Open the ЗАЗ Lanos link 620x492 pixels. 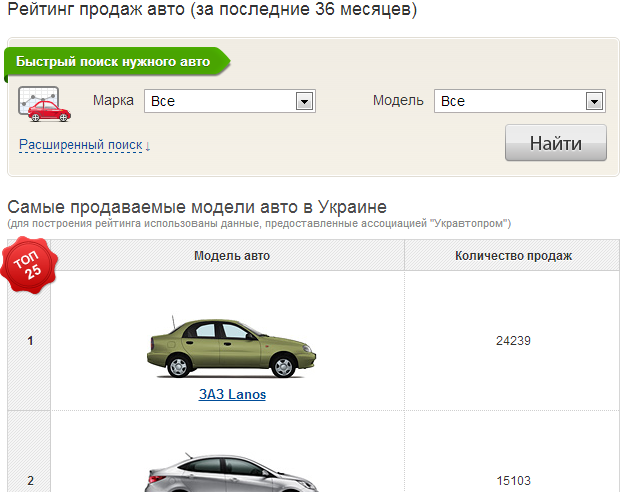pyautogui.click(x=232, y=394)
